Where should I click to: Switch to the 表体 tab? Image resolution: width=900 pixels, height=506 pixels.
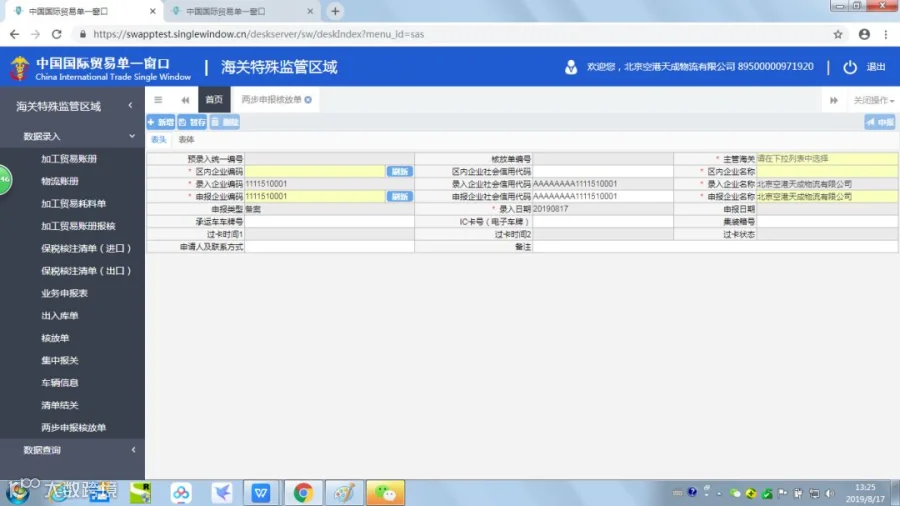click(186, 140)
